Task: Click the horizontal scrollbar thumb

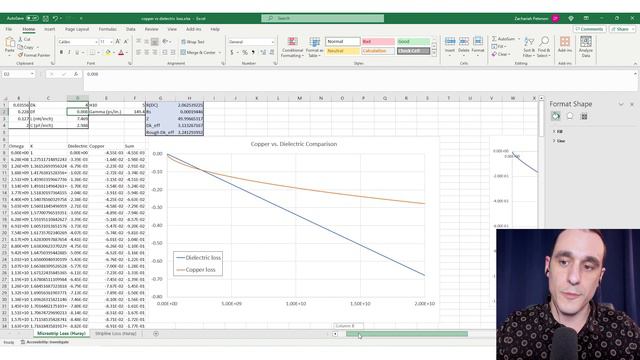Action: click(x=407, y=334)
